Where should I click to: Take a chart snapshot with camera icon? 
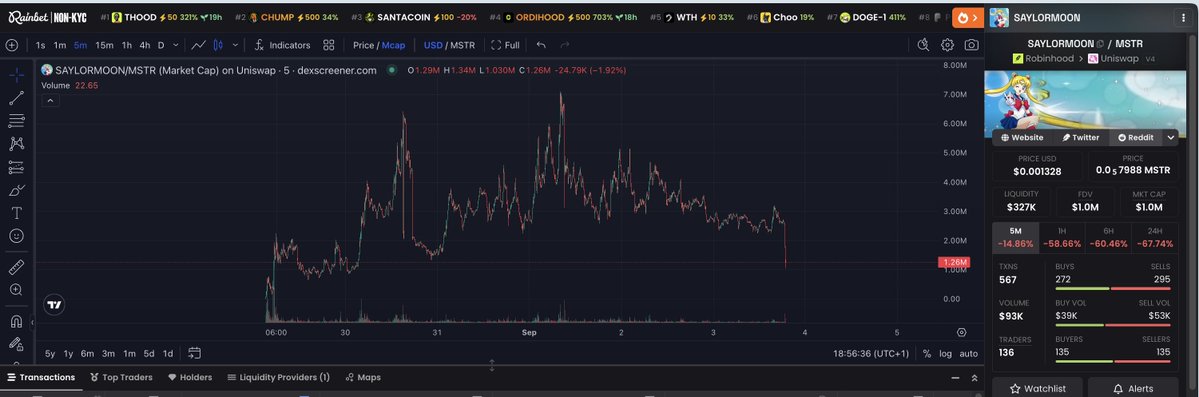coord(971,45)
